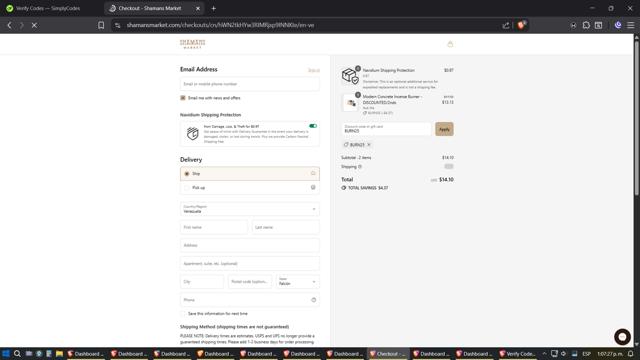Click the share page icon in the address bar
640x360 pixels.
506,25
